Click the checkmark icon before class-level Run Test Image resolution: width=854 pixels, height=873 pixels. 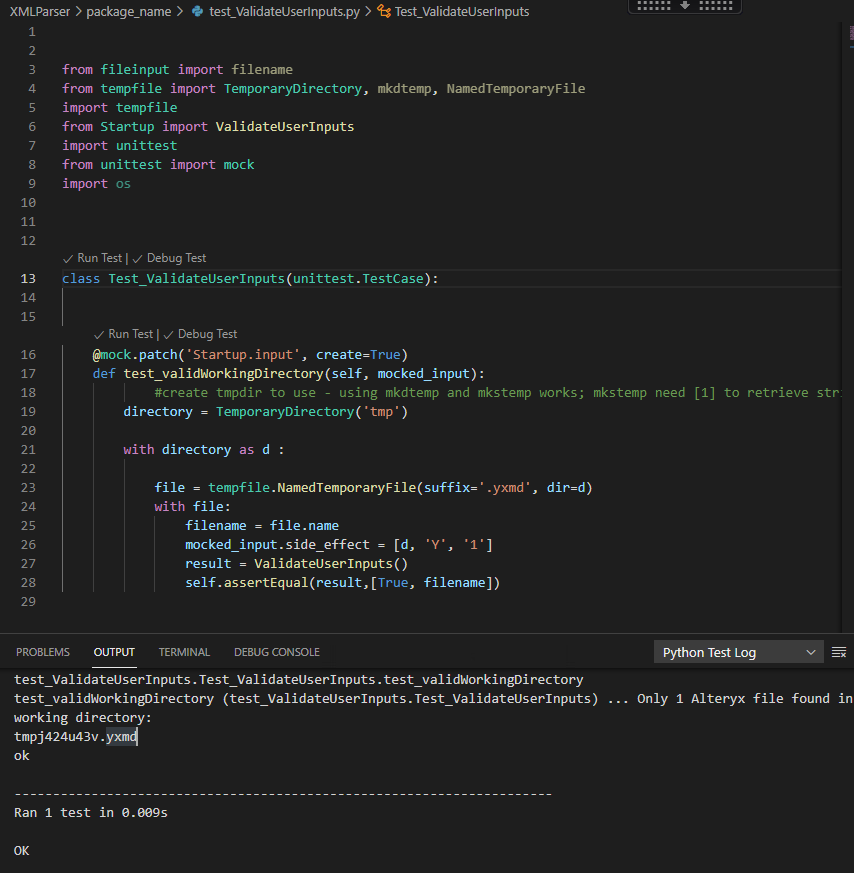click(68, 258)
